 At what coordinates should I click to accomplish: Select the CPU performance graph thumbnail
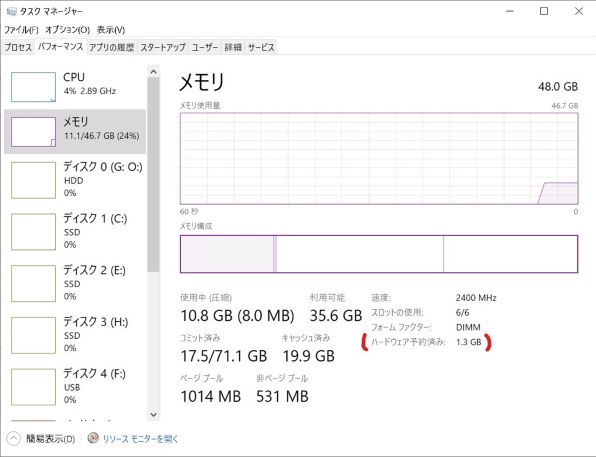pos(33,87)
